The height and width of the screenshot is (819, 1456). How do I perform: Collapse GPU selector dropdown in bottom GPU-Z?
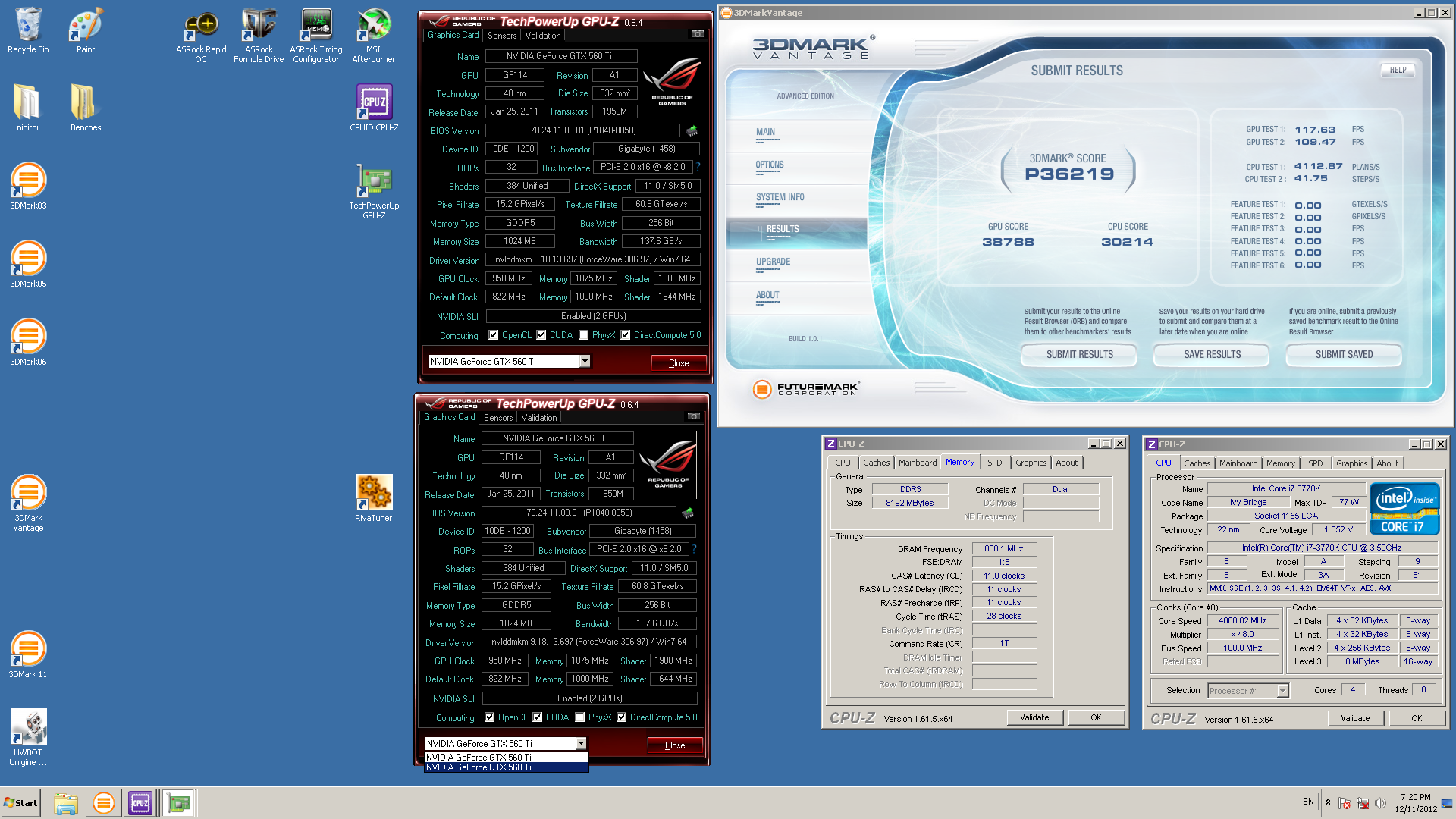click(581, 744)
